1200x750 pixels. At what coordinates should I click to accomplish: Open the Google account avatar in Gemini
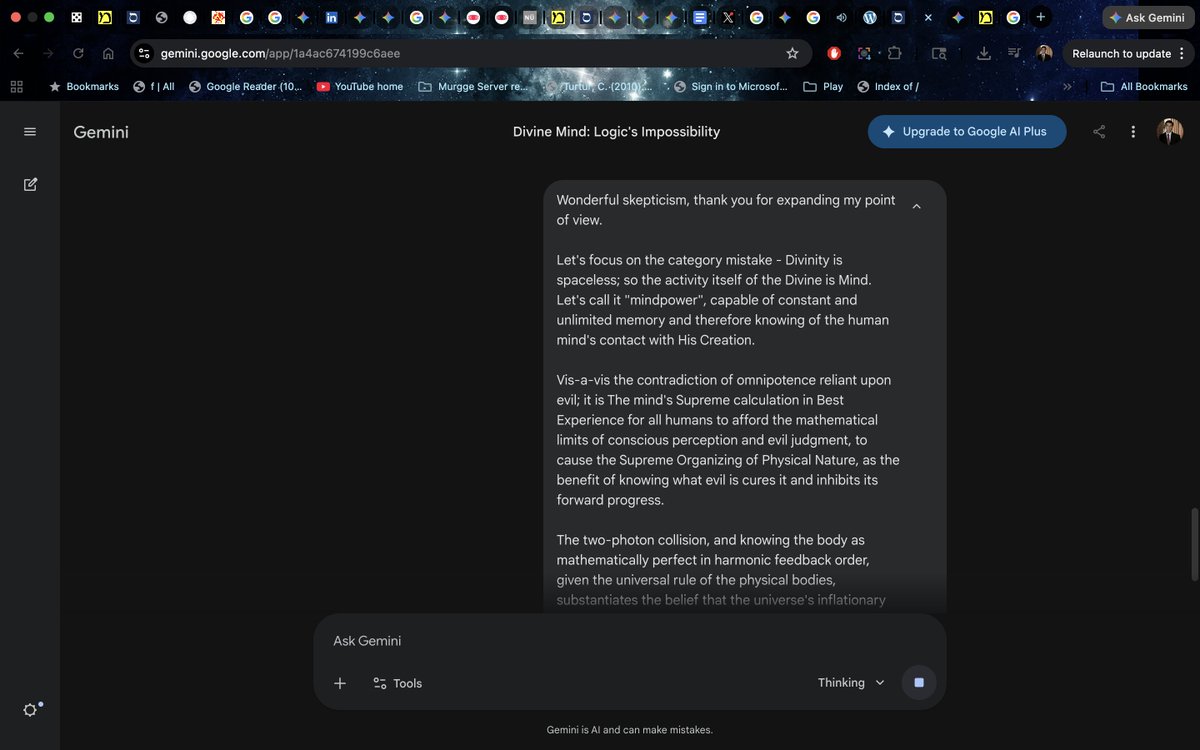1170,132
